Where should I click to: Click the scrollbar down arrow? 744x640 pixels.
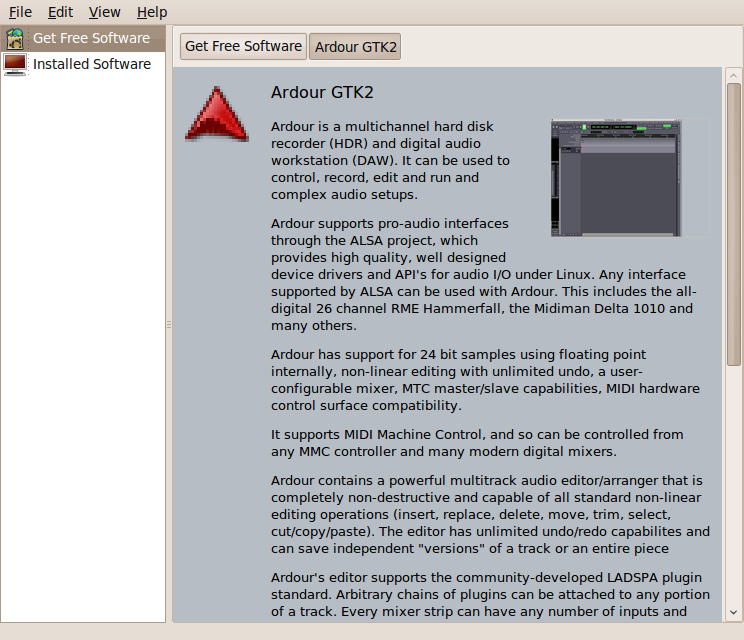pos(734,612)
